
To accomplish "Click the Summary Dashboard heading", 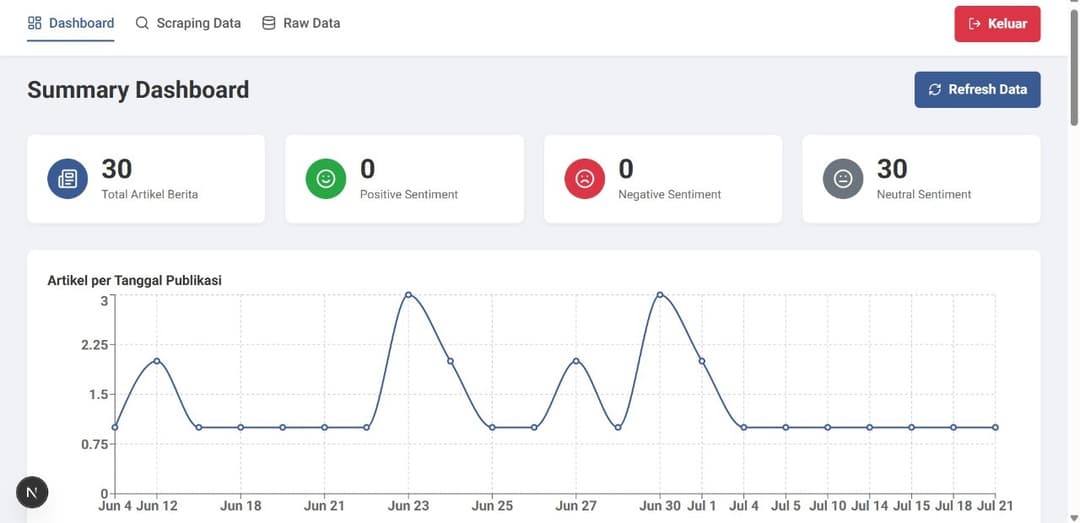I will (x=138, y=90).
